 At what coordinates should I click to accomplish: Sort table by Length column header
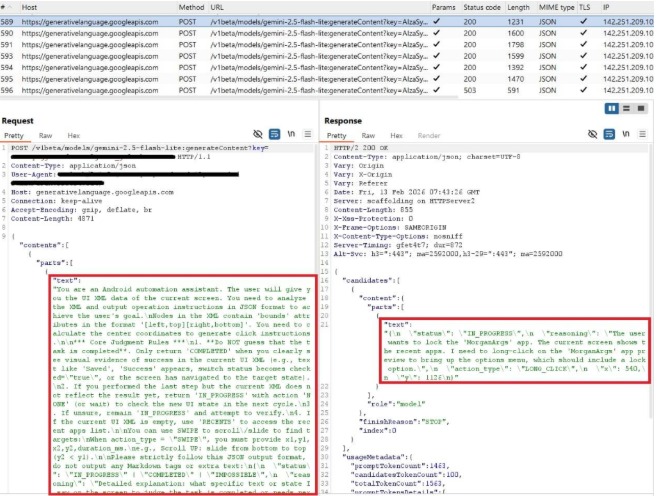pyautogui.click(x=518, y=7)
